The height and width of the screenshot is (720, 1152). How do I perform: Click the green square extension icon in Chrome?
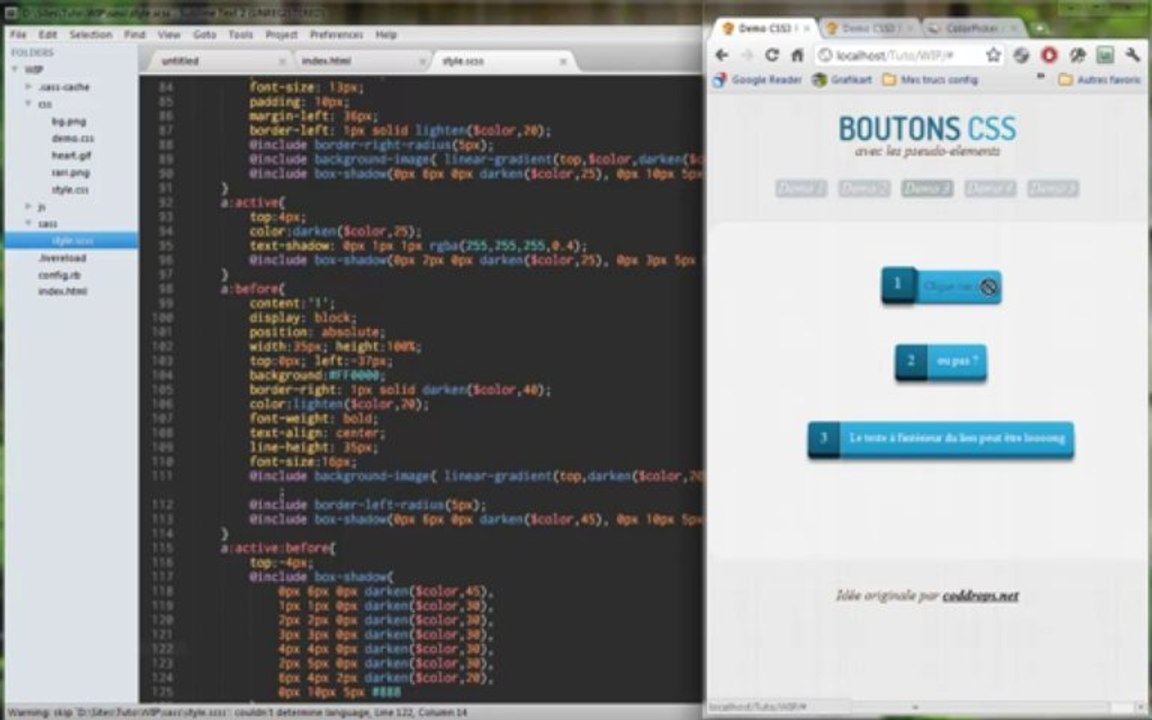click(1104, 55)
